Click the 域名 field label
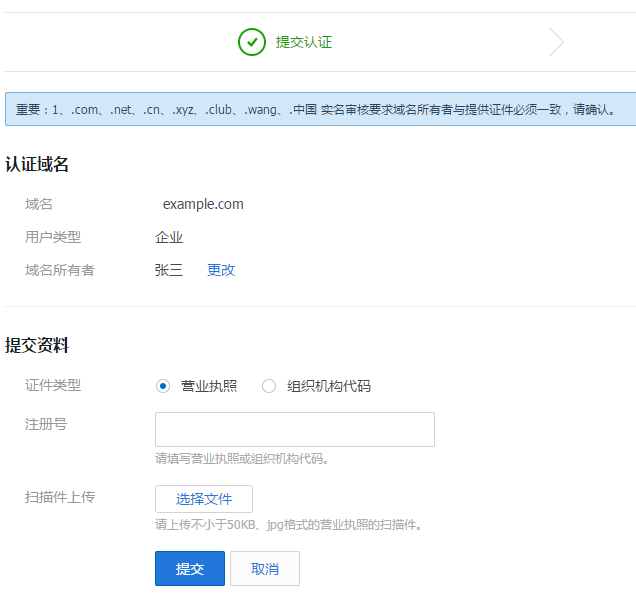Viewport: 636px width, 615px height. [x=39, y=204]
